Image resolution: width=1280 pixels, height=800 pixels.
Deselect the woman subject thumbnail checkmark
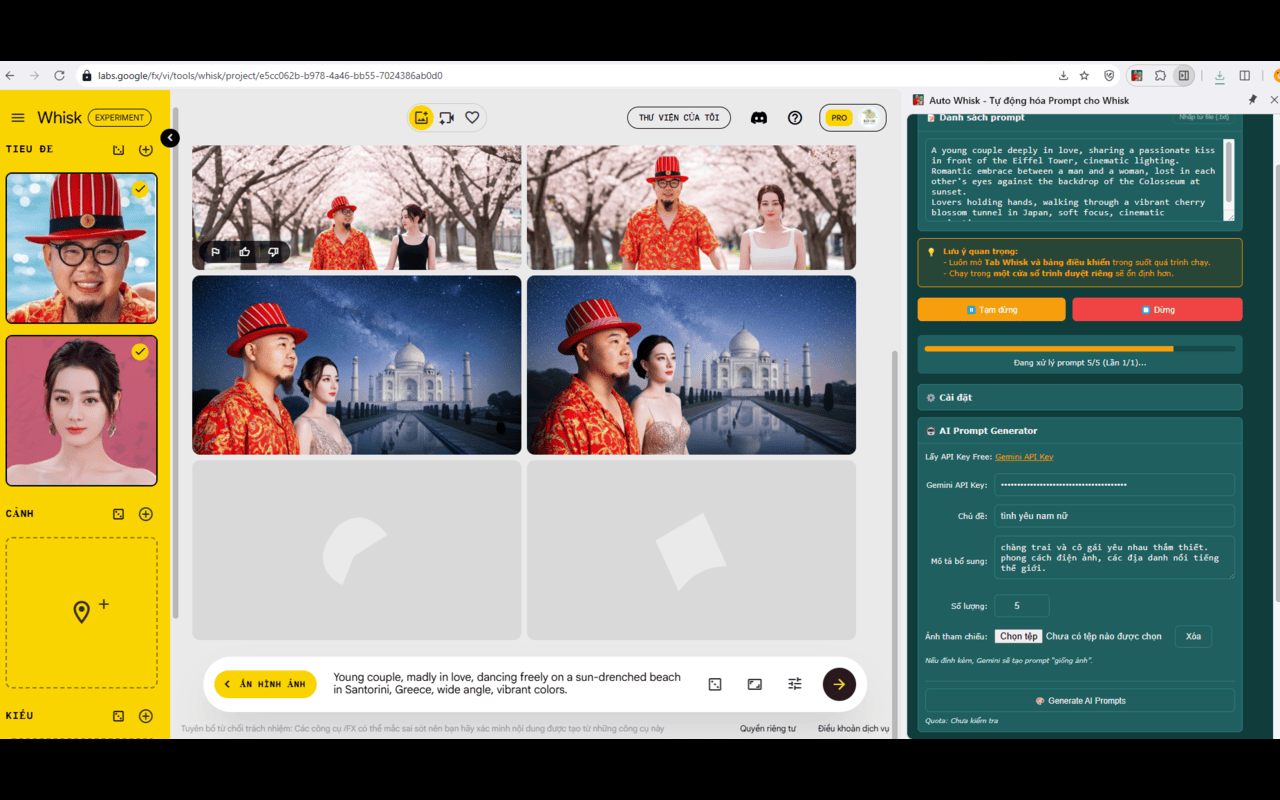[x=140, y=351]
